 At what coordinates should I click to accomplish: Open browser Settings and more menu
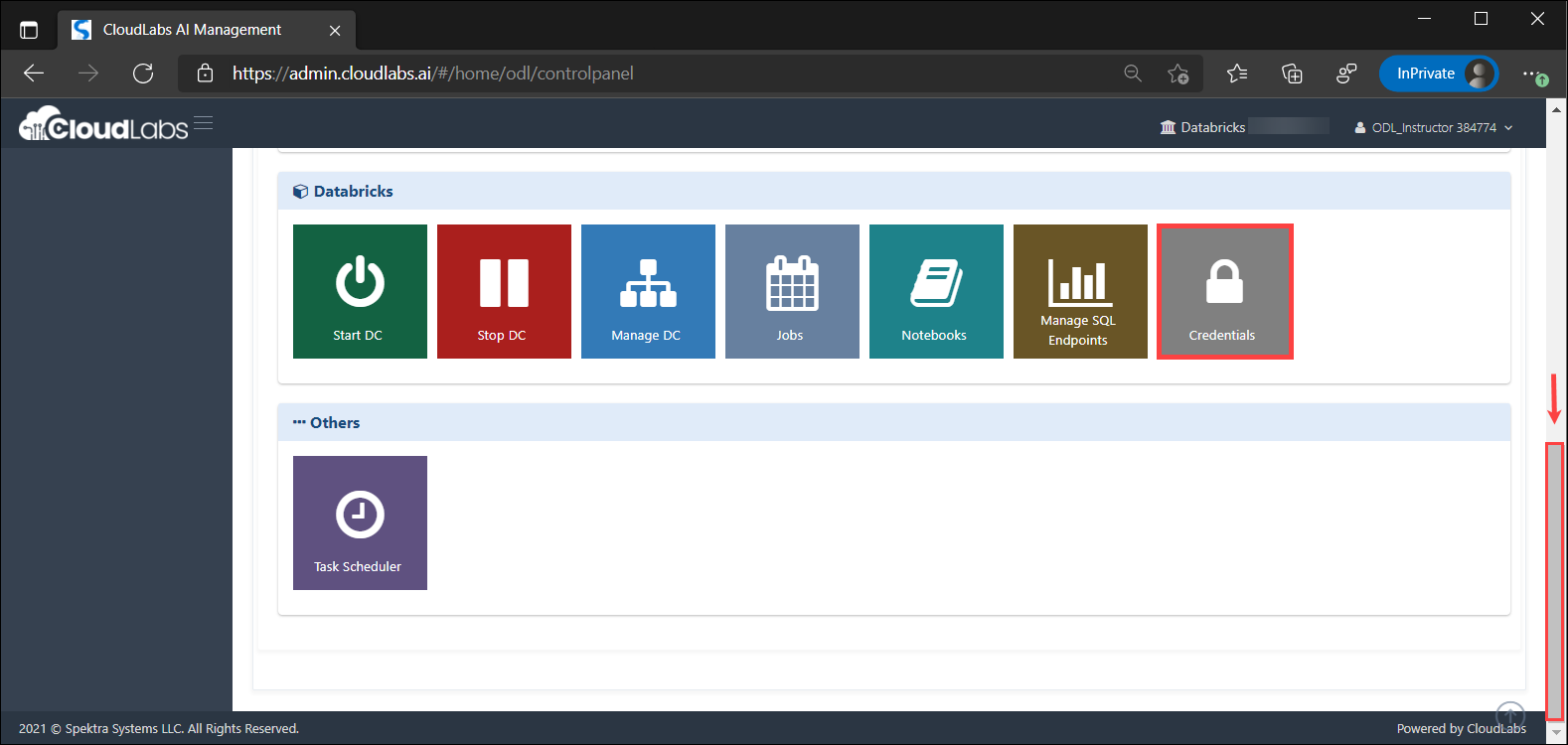coord(1535,74)
